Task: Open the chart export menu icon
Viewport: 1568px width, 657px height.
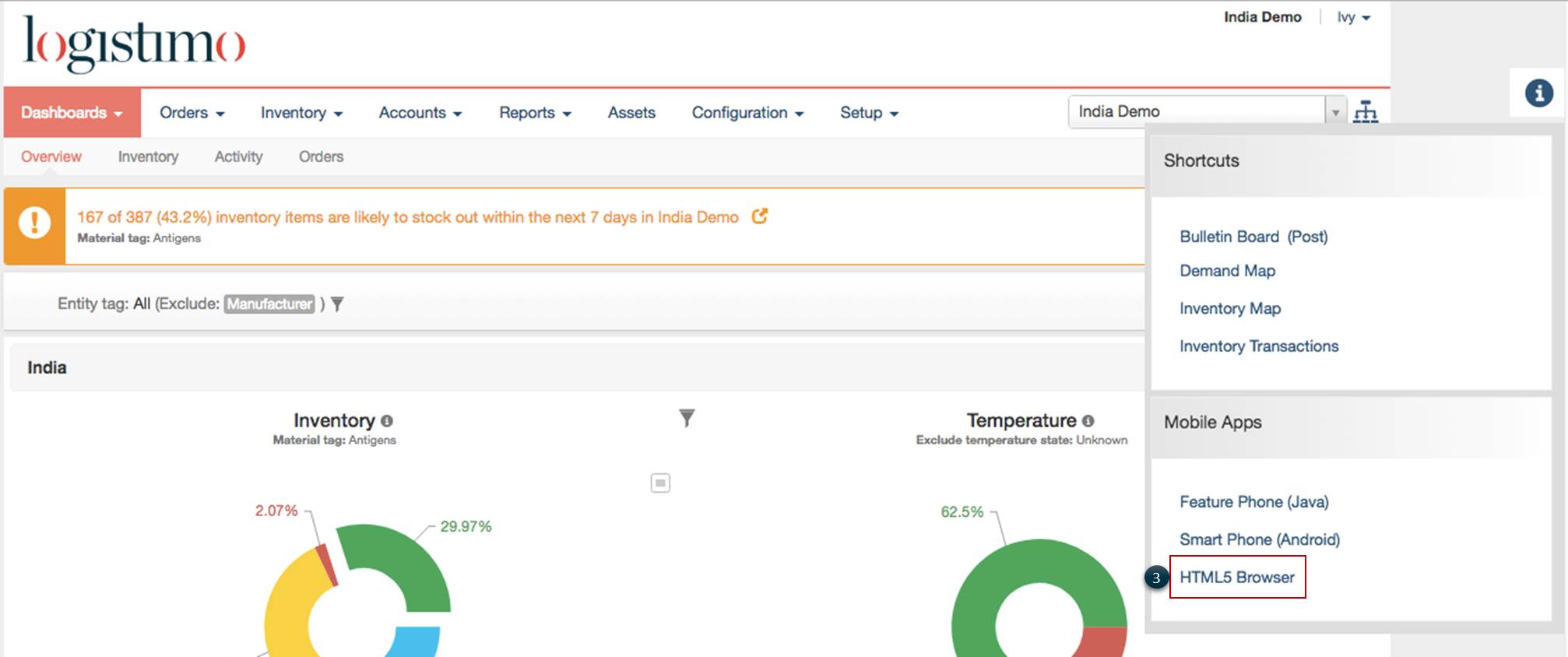Action: [660, 483]
